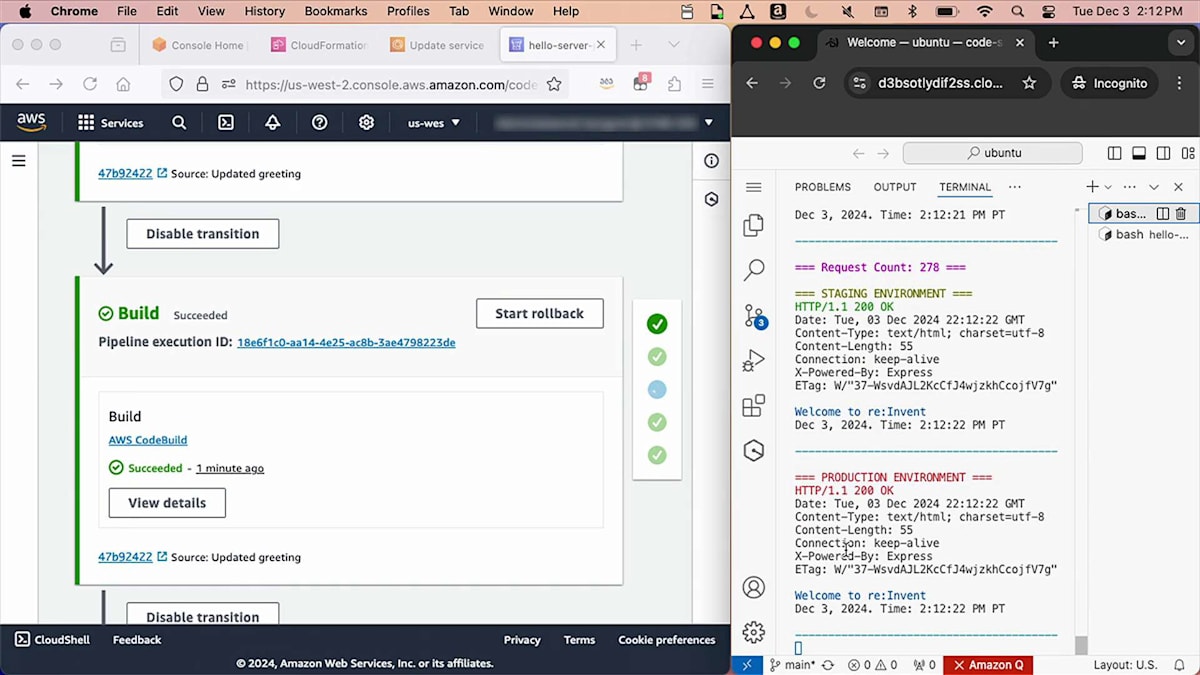
Task: Kill the bash terminal with trash icon
Action: [1181, 213]
